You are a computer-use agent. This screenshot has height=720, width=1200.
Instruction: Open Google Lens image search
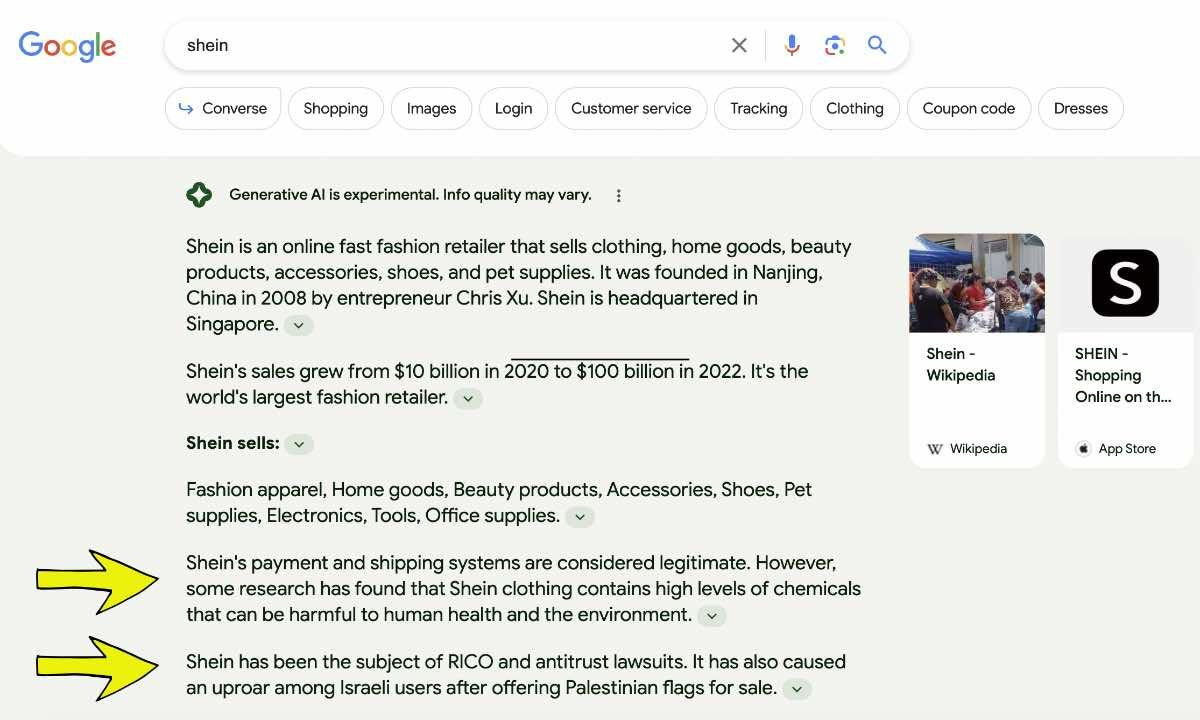835,45
